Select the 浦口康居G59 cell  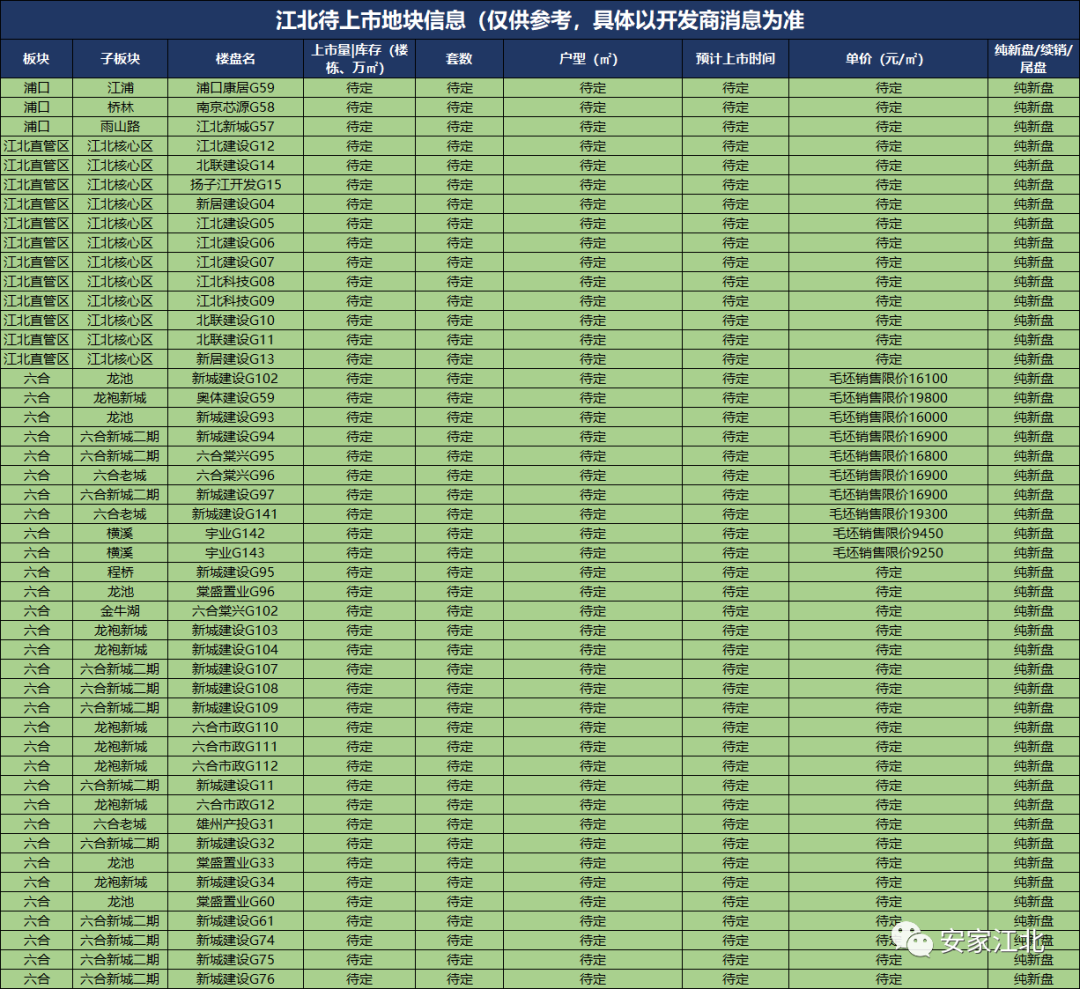[x=237, y=87]
